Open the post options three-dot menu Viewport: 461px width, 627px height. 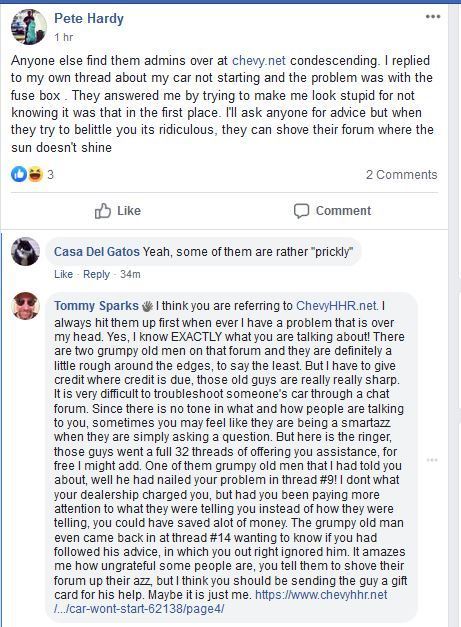click(433, 17)
